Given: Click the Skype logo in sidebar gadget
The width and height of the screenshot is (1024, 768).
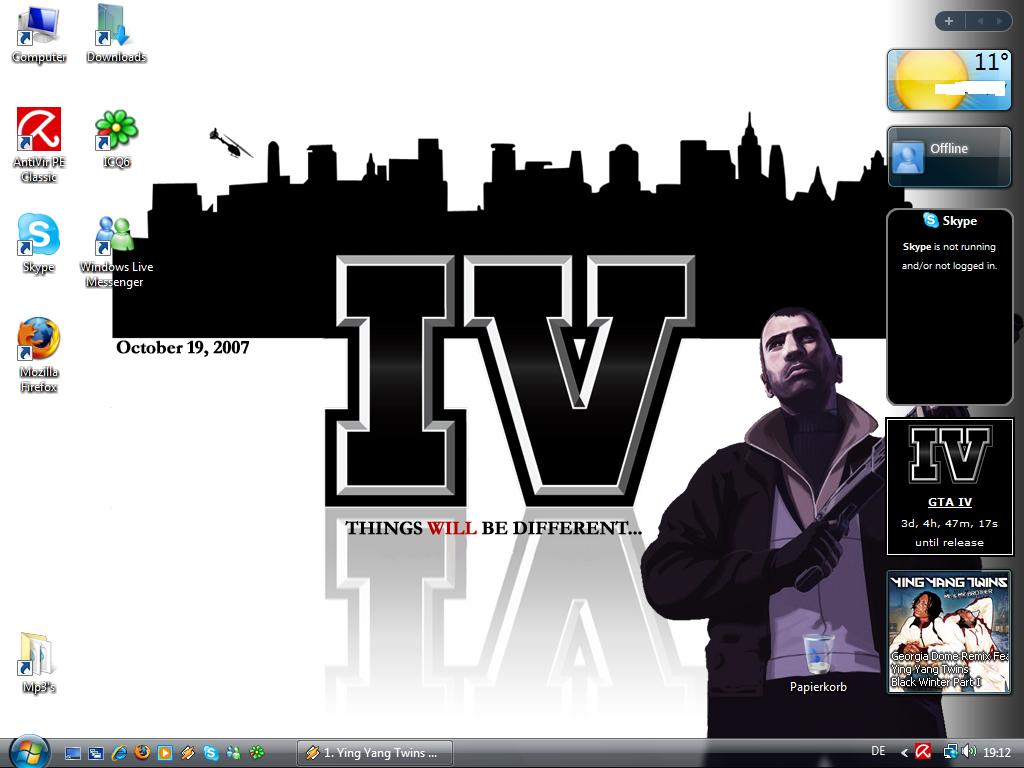Looking at the screenshot, I should pos(931,220).
